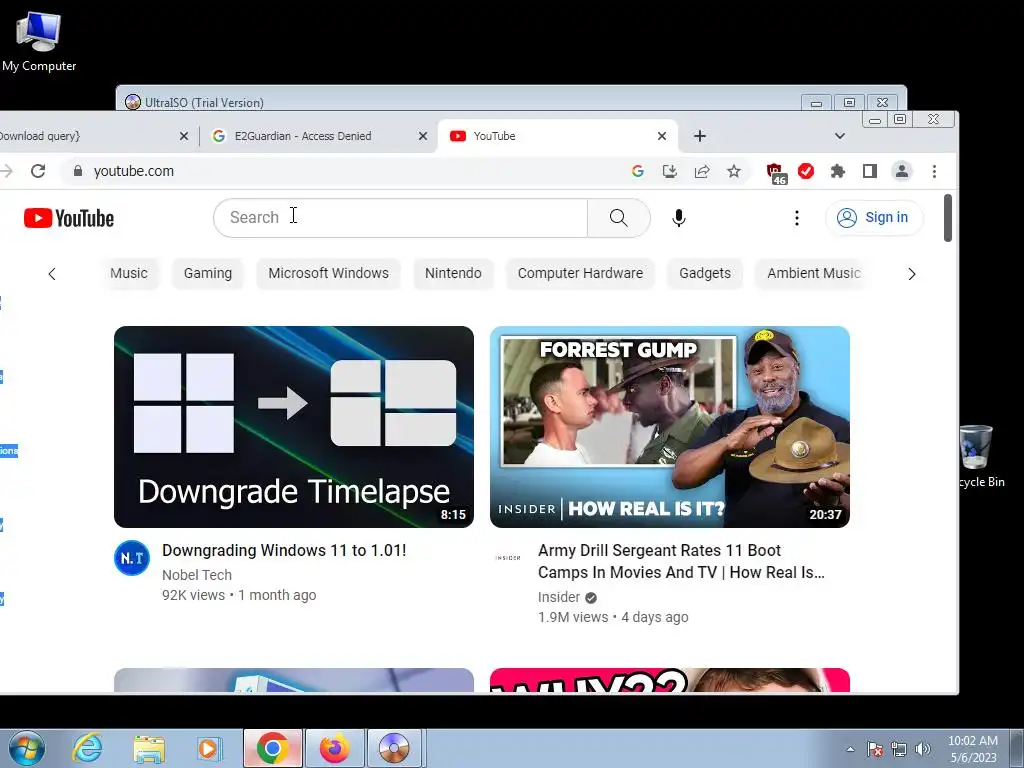The image size is (1024, 768).
Task: Open Windows Explorer folder in taskbar
Action: [x=149, y=748]
